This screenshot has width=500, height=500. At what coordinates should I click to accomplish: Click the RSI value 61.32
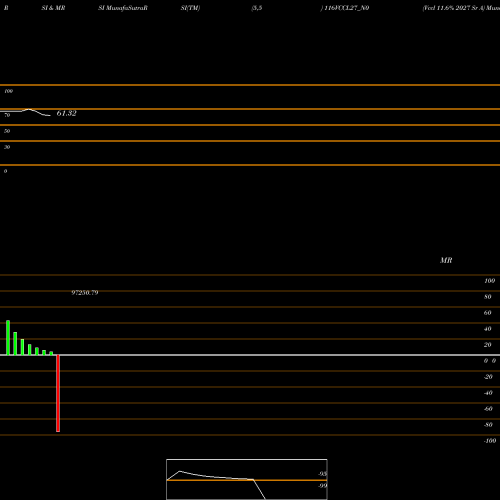(x=66, y=113)
